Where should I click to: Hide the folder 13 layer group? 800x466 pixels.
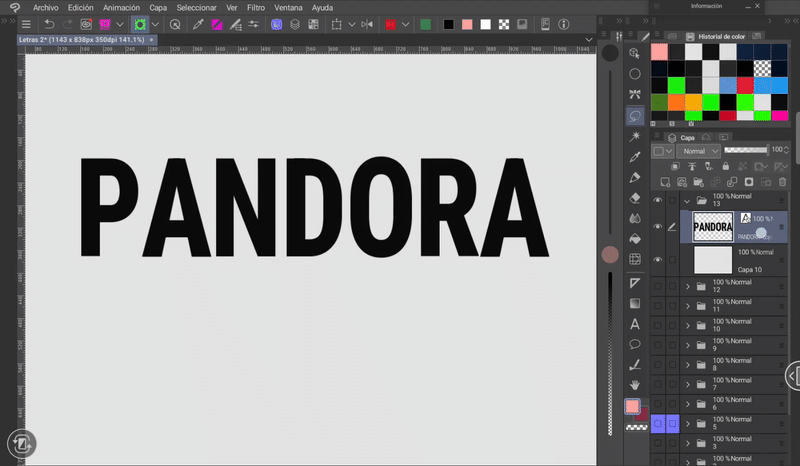coord(658,200)
